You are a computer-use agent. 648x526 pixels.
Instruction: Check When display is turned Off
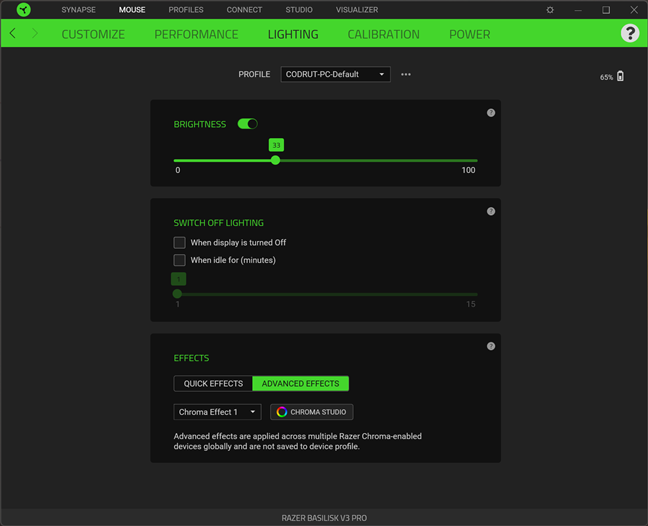(x=179, y=243)
